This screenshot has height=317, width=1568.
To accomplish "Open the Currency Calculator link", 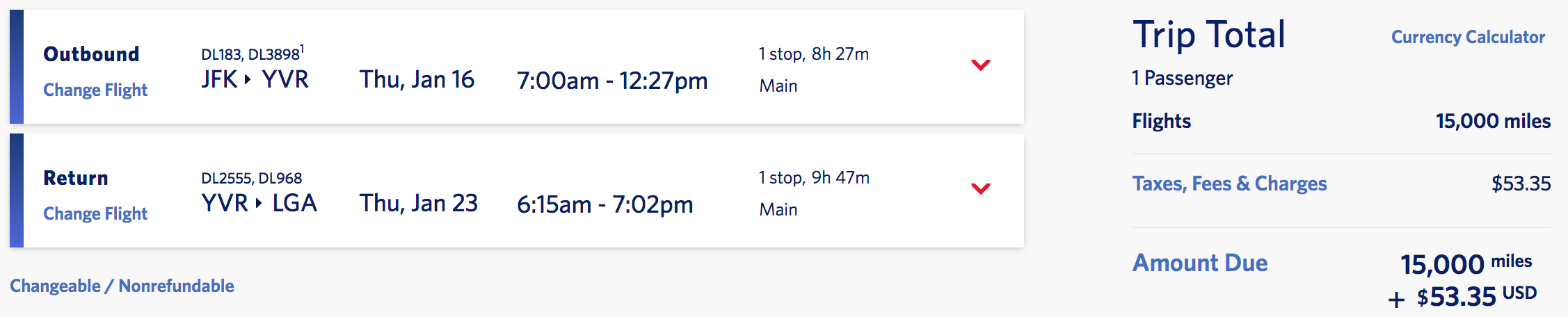I will click(x=1468, y=38).
